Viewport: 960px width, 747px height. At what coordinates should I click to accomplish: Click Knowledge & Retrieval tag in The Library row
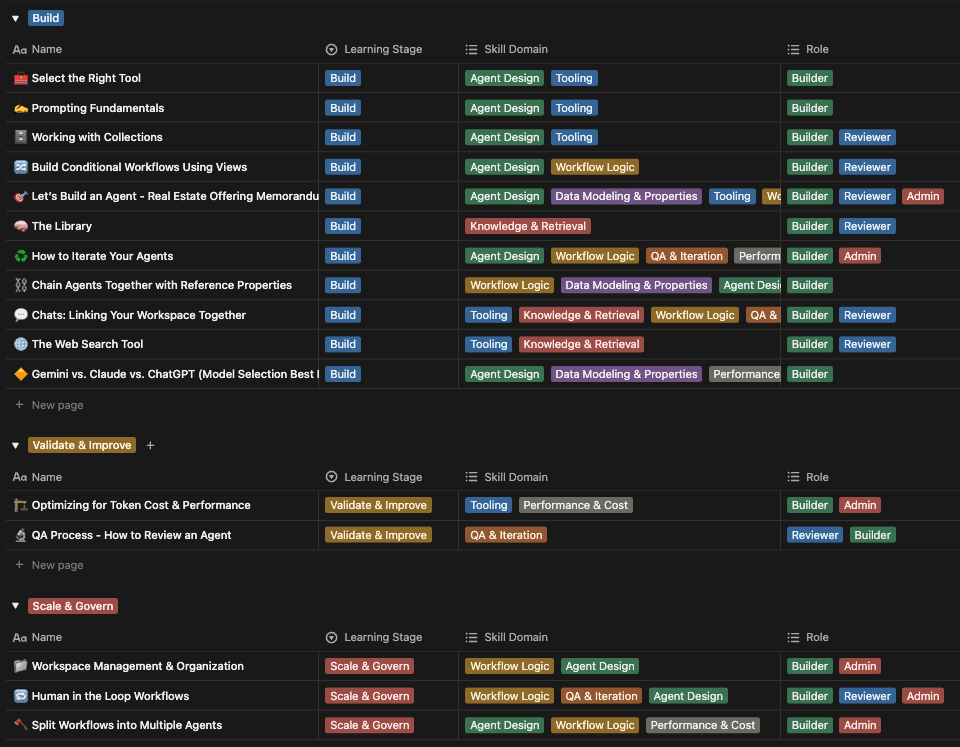(528, 226)
